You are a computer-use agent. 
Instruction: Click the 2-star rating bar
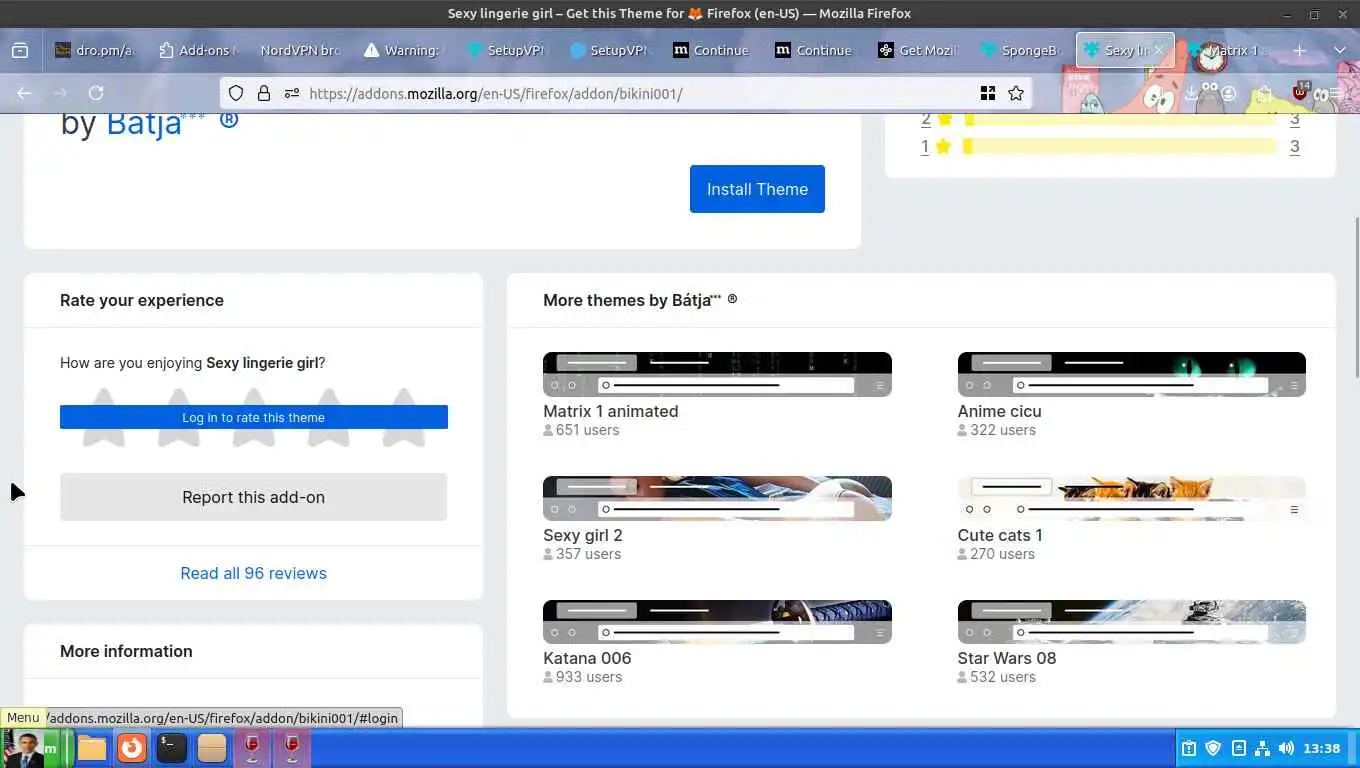click(x=1120, y=119)
